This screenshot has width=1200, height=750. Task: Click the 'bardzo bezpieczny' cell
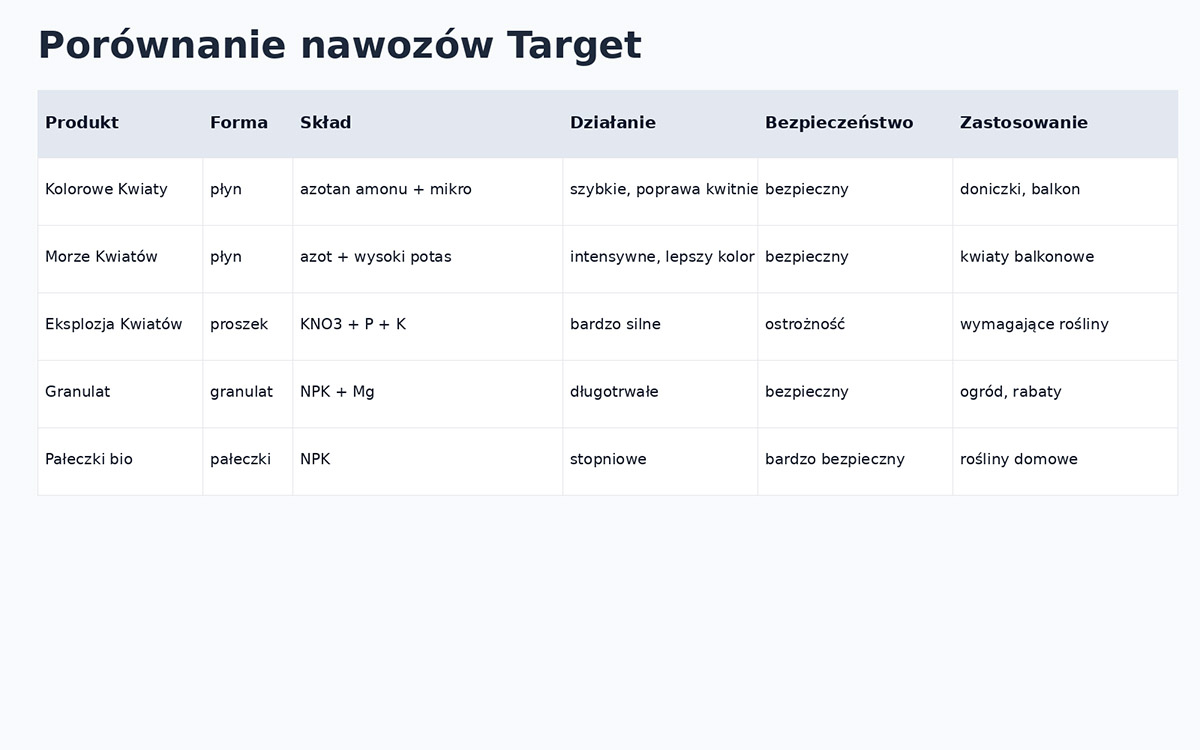click(855, 461)
